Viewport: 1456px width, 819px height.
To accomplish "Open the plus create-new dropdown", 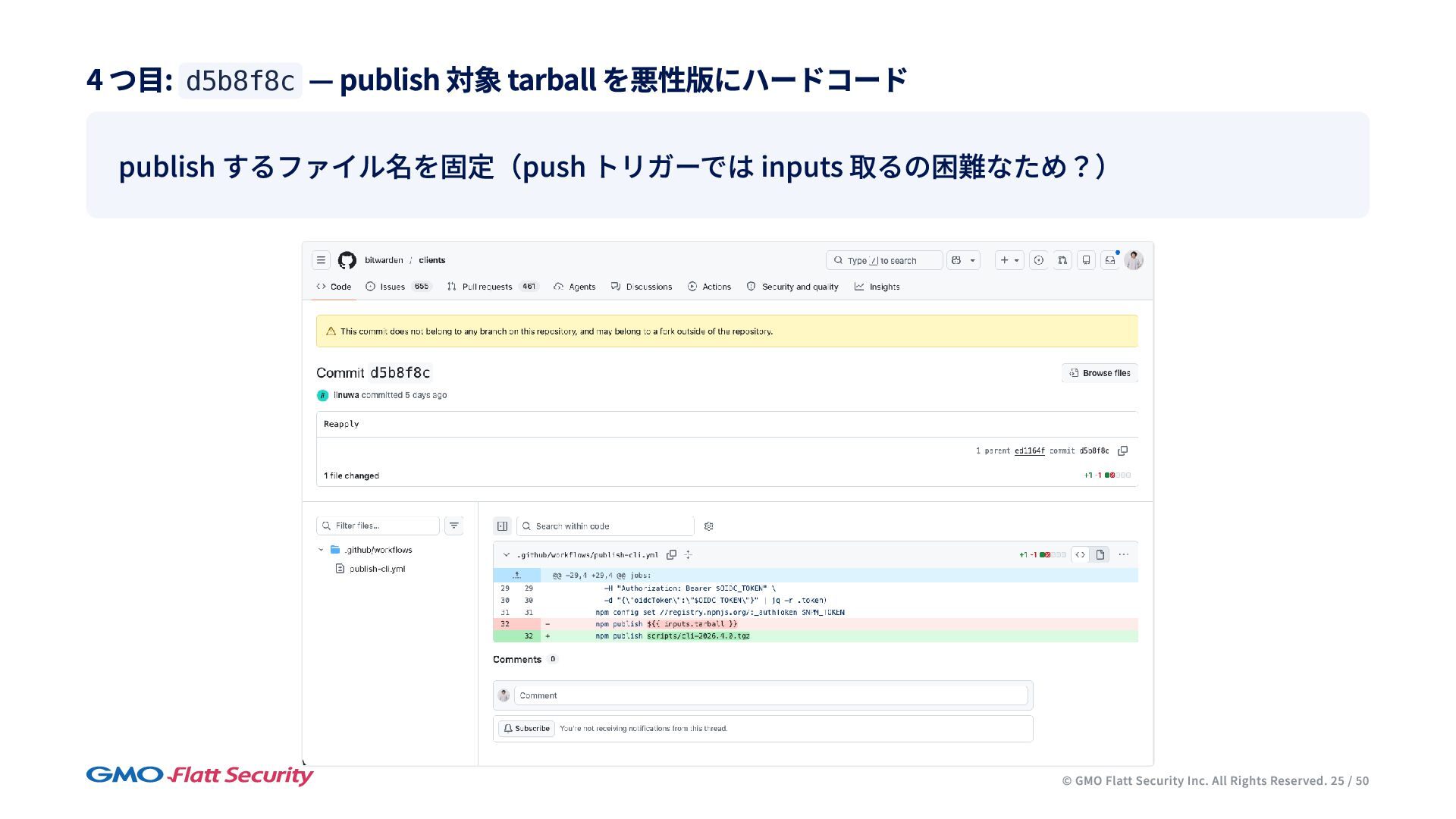I will coord(1009,260).
